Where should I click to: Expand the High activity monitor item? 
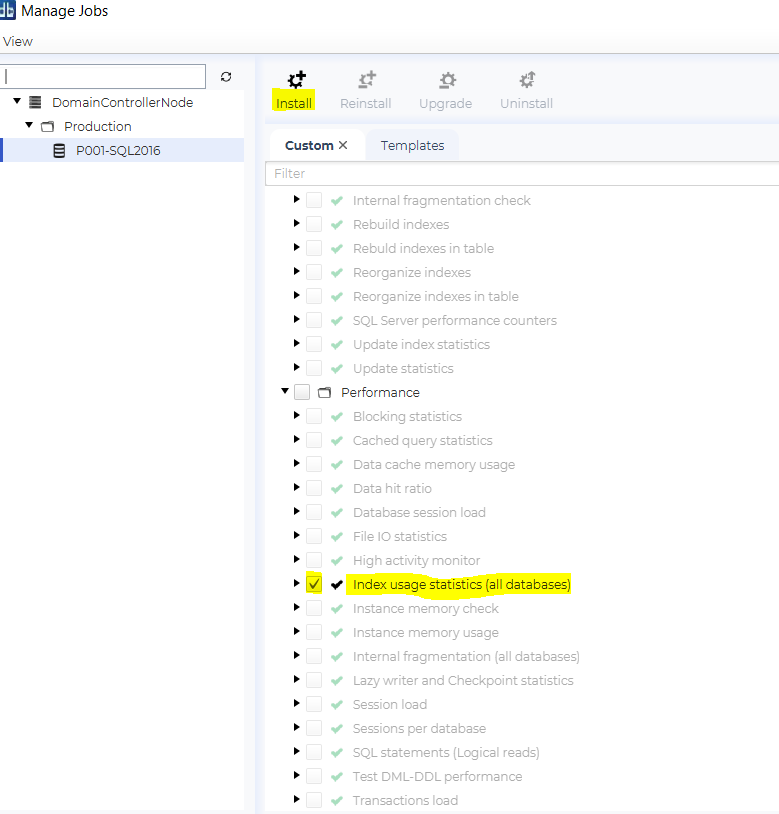[x=296, y=559]
